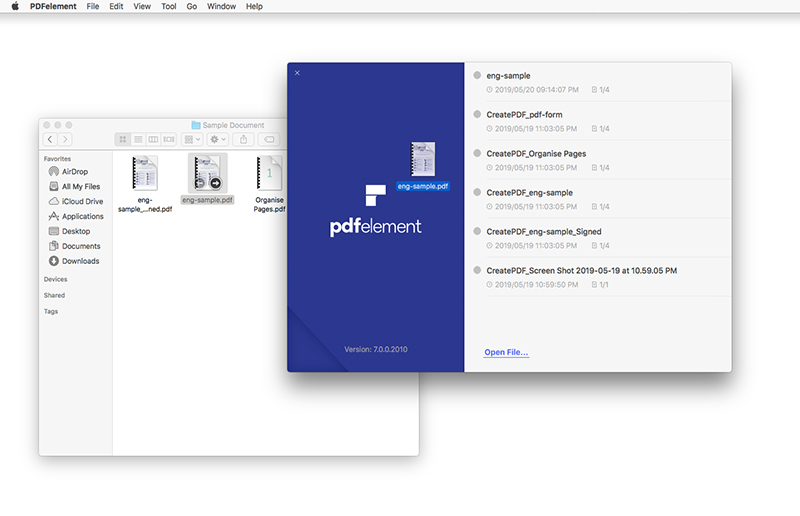Image resolution: width=800 pixels, height=516 pixels.
Task: Click the Shared heading in Finder sidebar
Action: [54, 295]
